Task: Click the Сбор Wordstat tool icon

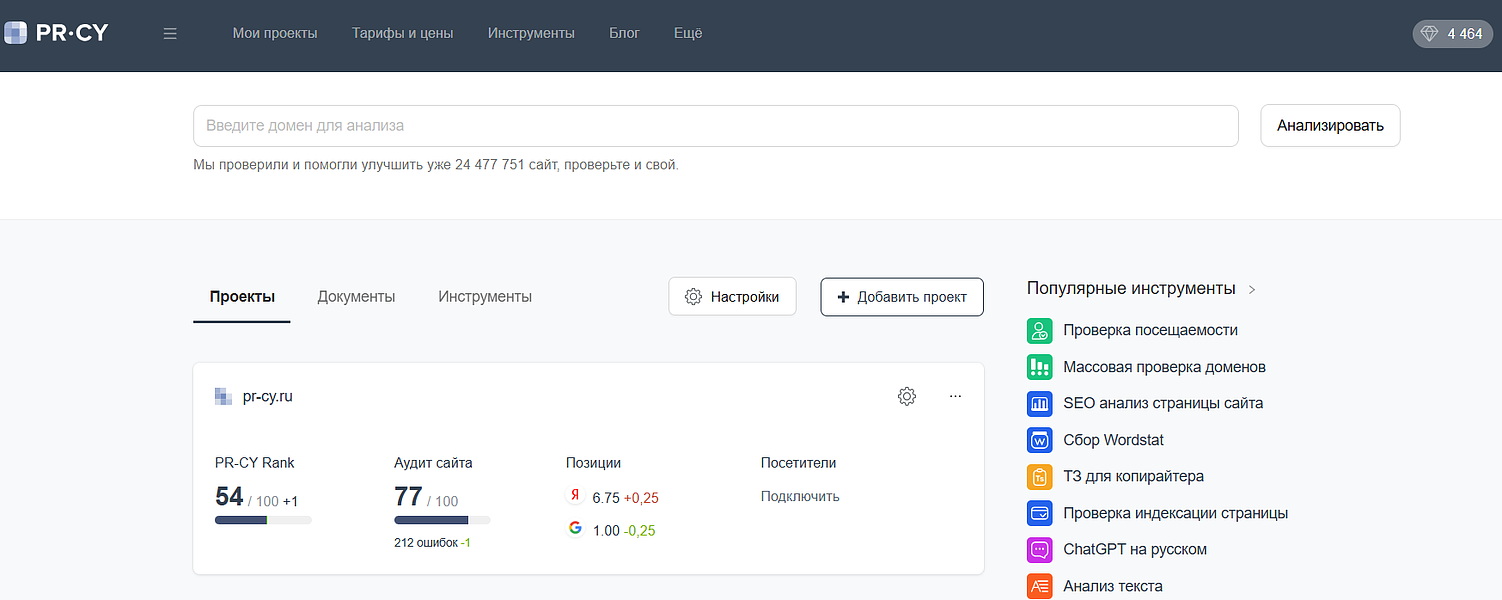Action: [1040, 440]
